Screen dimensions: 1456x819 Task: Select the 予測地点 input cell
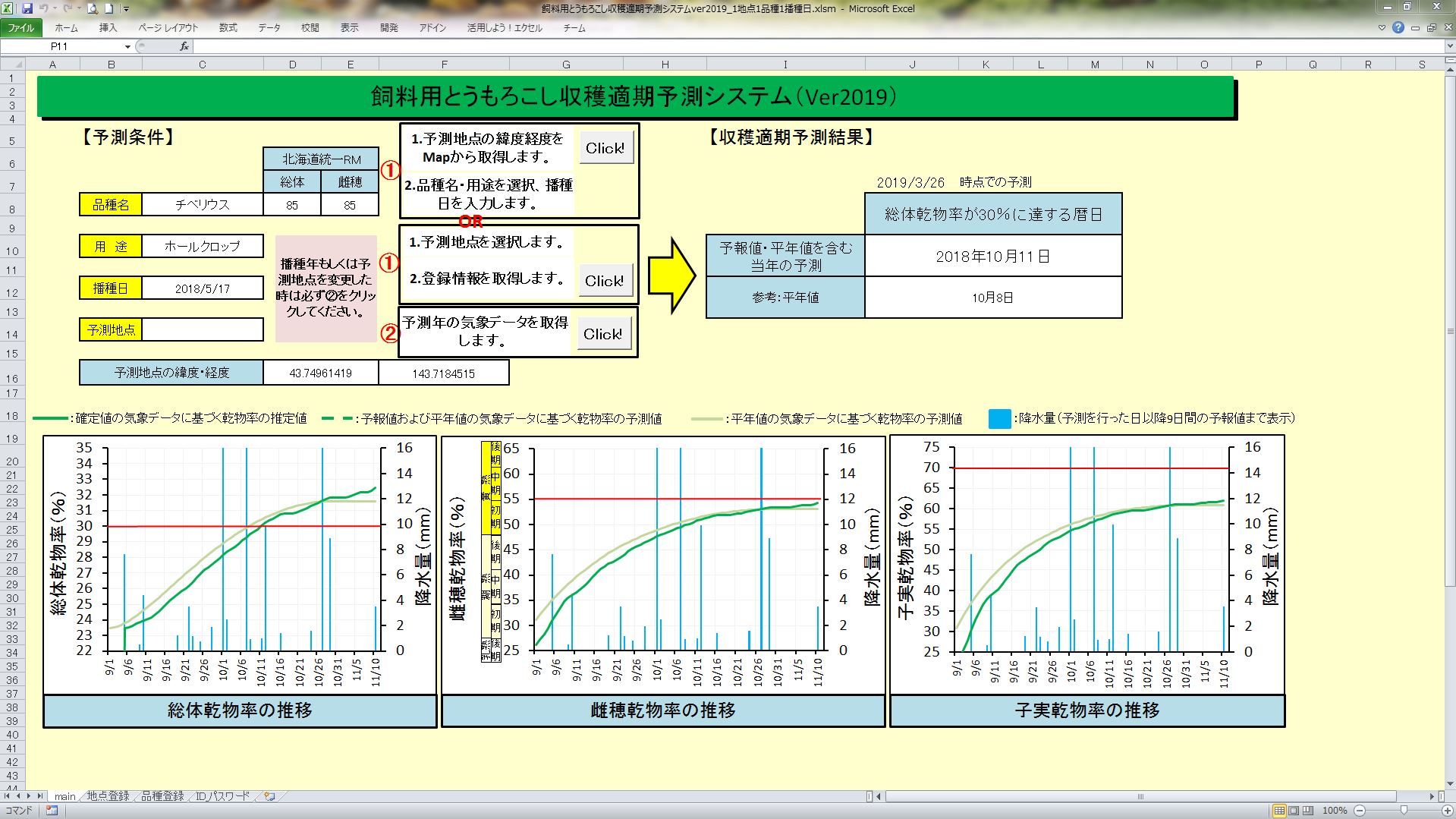203,329
